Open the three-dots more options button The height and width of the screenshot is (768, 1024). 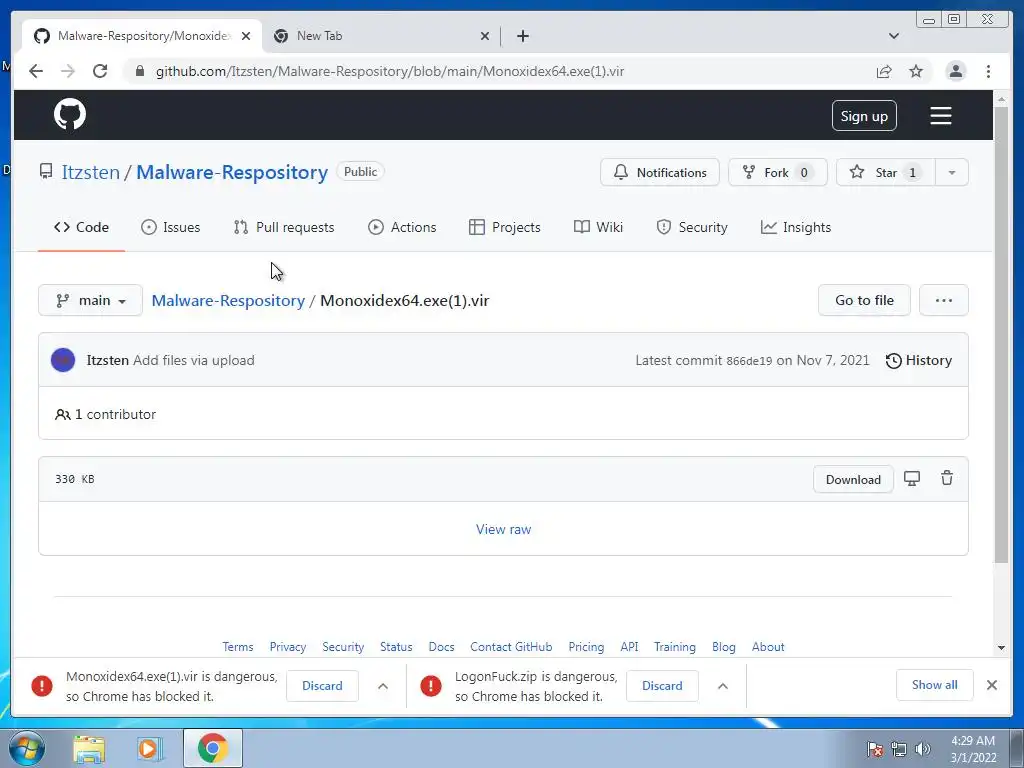click(x=944, y=300)
